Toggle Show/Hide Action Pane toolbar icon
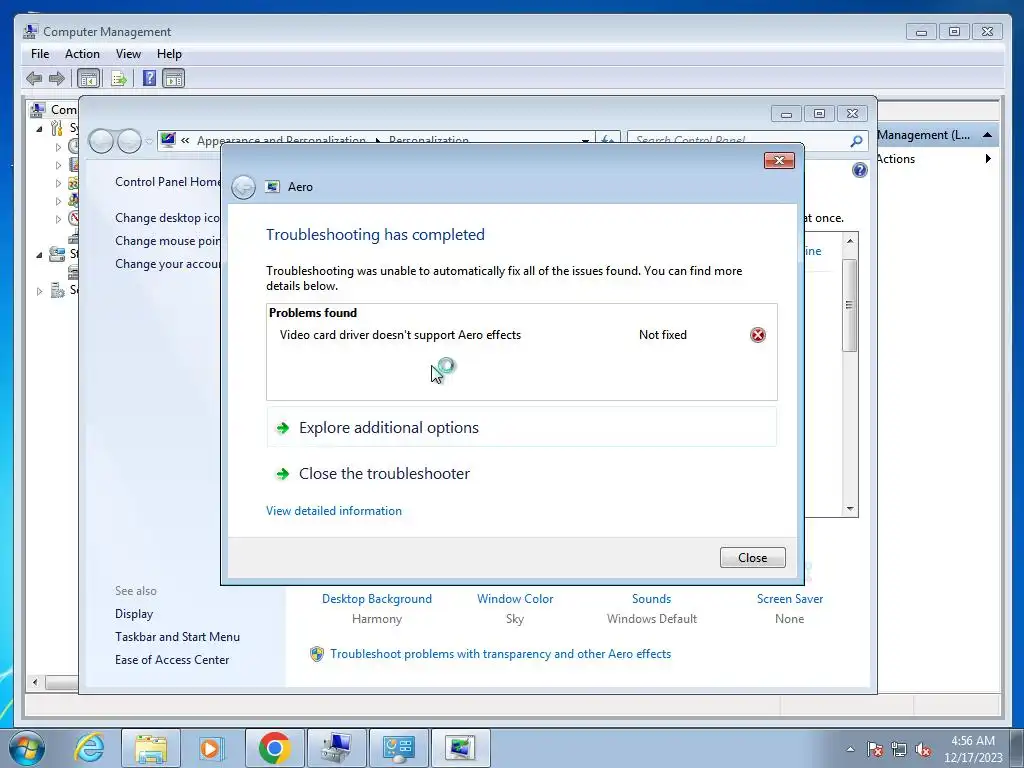This screenshot has width=1024, height=768. tap(174, 79)
